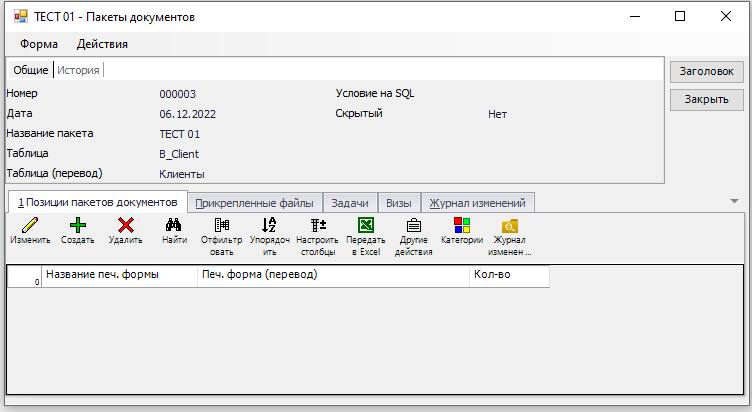752x412 pixels.
Task: Open Настроить столбцы column settings
Action: (x=317, y=226)
